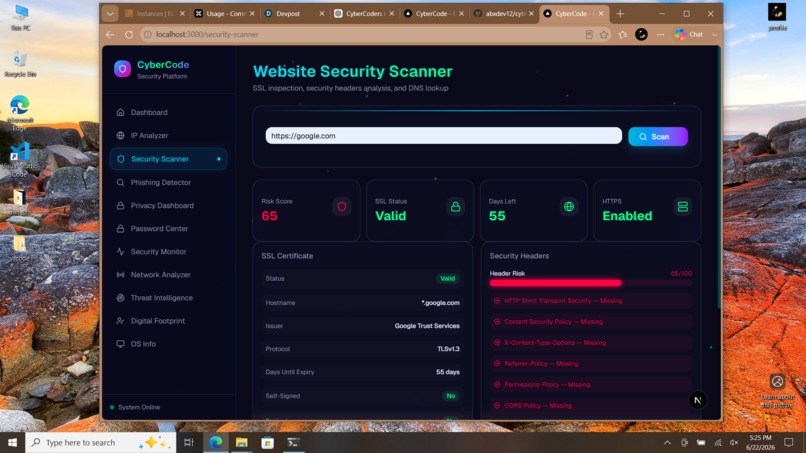Click the Permissions-Policy missing row
Image resolution: width=806 pixels, height=453 pixels.
591,385
